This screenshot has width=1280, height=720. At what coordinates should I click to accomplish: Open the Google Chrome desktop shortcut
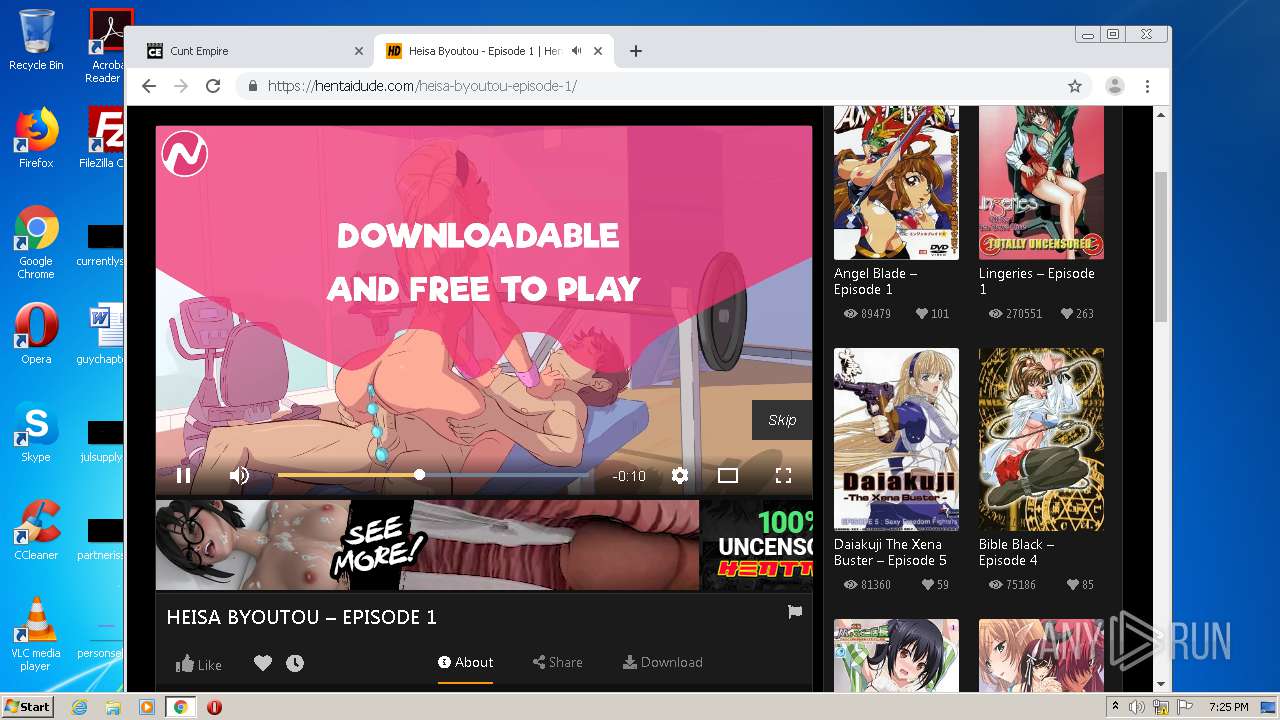(x=36, y=243)
